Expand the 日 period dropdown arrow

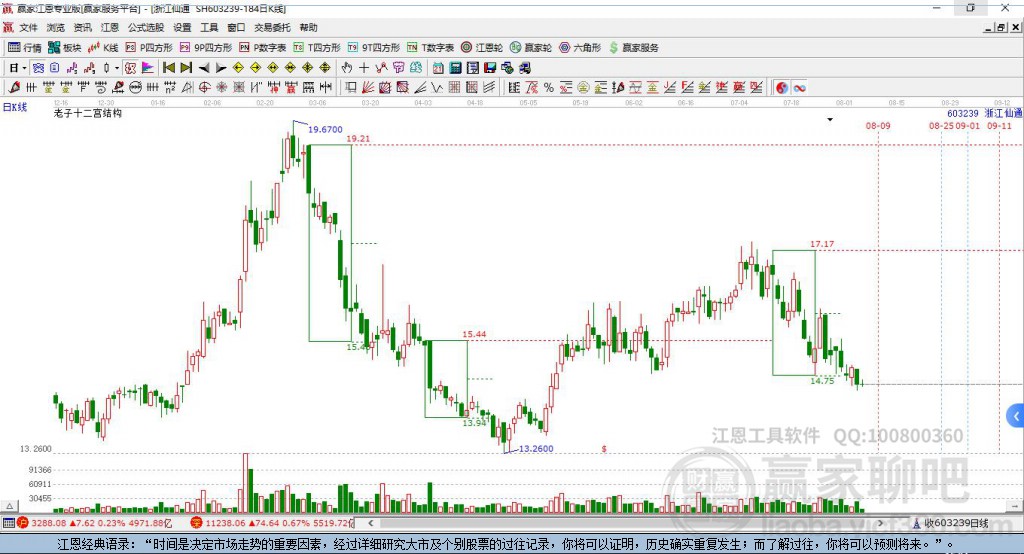(x=24, y=68)
